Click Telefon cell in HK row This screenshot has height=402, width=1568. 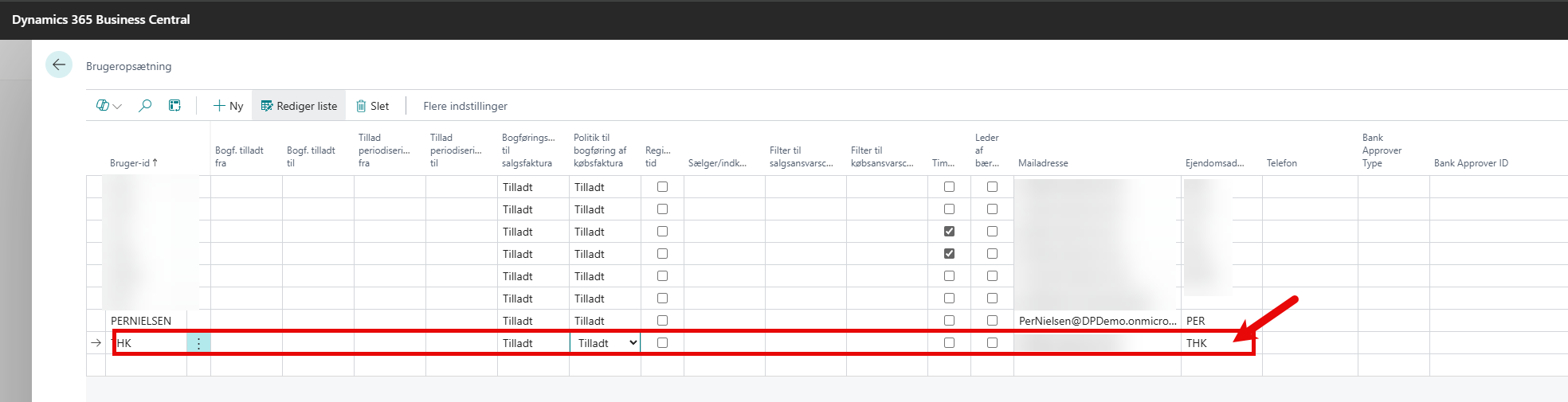(1309, 343)
